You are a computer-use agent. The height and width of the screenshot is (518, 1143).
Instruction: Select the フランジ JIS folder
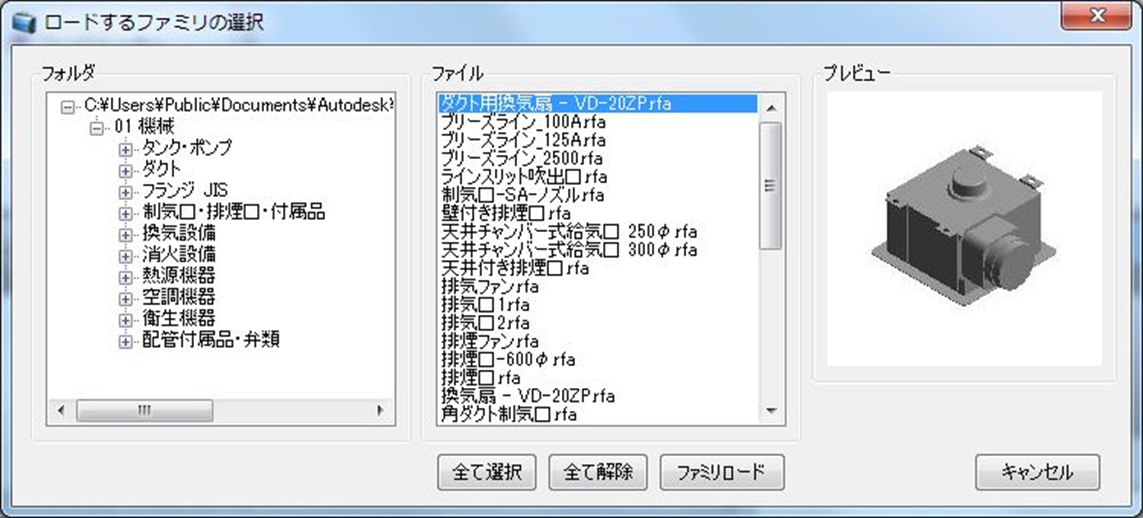(186, 191)
